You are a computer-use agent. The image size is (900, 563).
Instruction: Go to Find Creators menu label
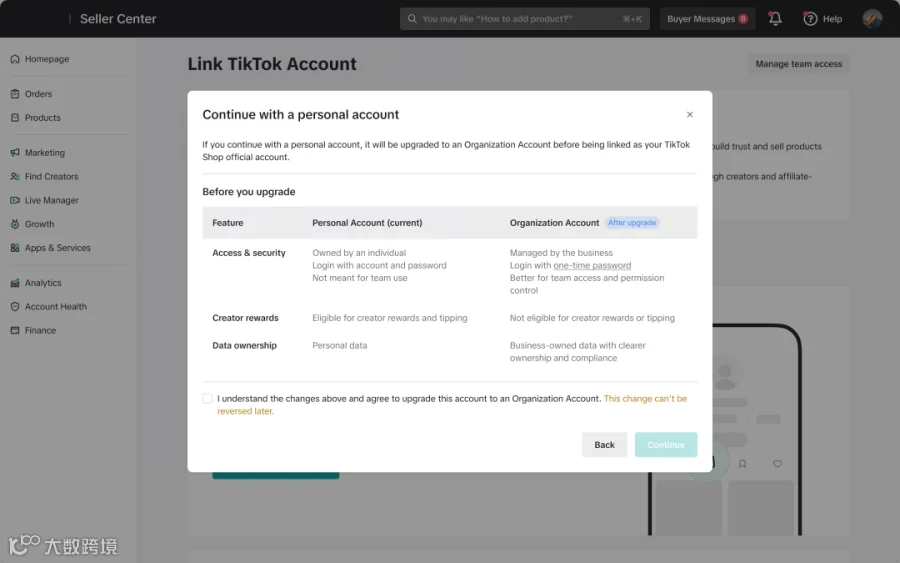click(51, 176)
